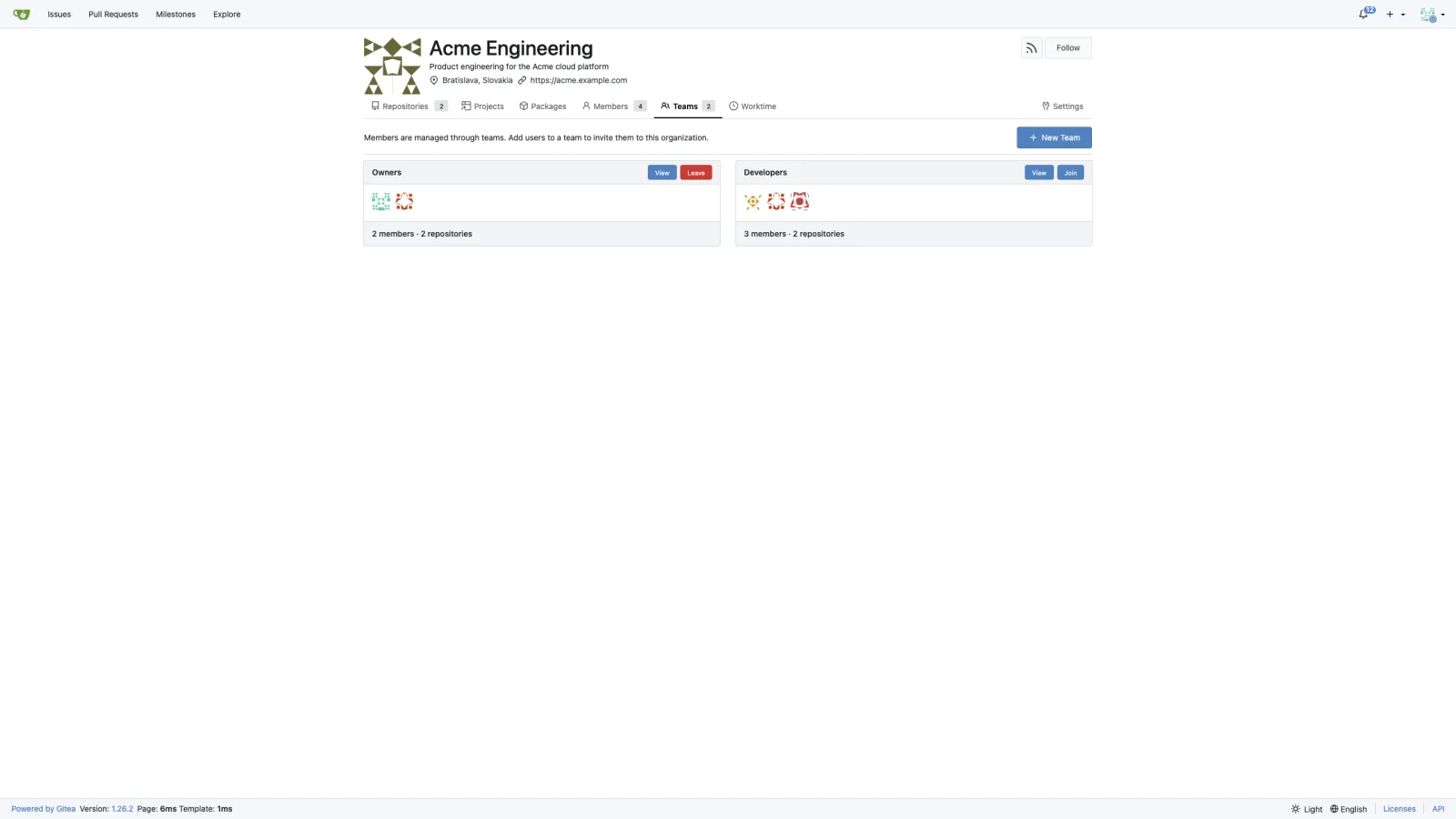This screenshot has width=1456, height=819.
Task: Click the 'Bratislava, Slovakia' location text
Action: coord(478,80)
